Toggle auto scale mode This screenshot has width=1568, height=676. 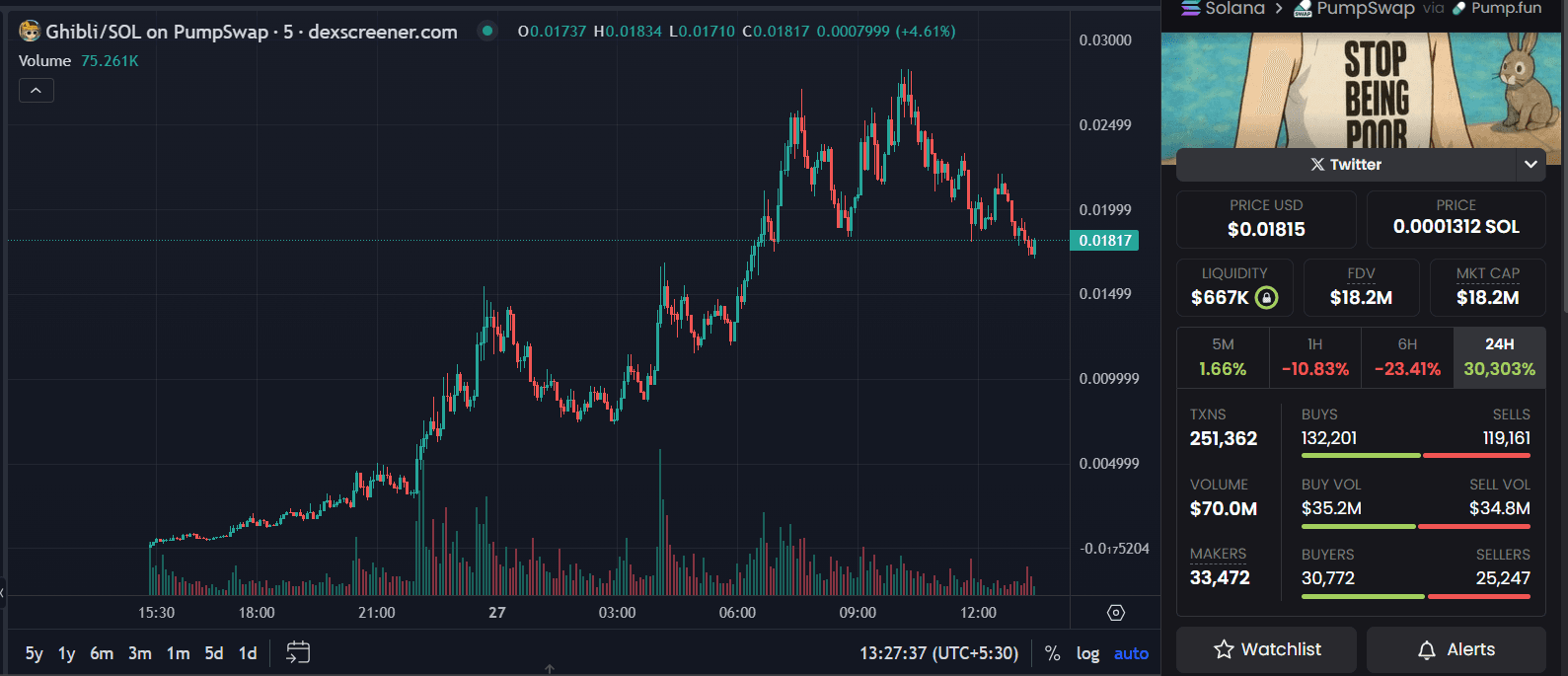pyautogui.click(x=1131, y=653)
